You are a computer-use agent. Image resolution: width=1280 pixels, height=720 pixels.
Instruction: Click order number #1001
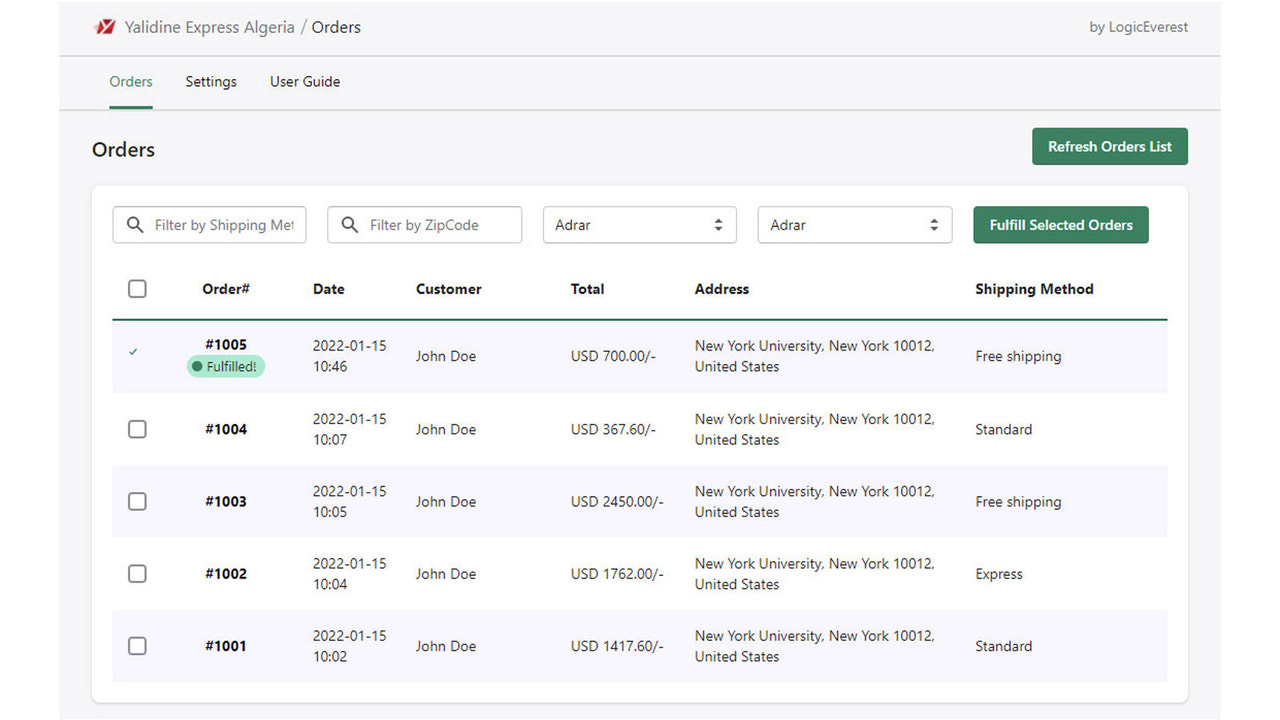pyautogui.click(x=226, y=646)
